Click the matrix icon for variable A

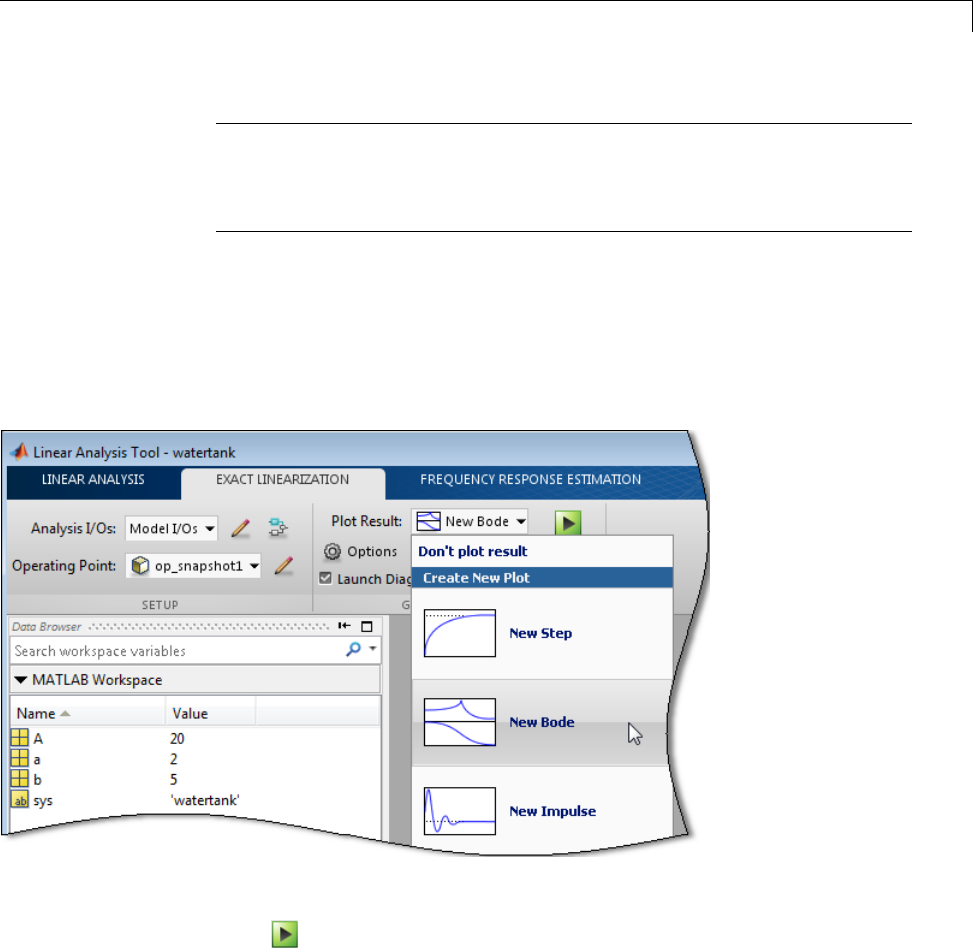[20, 737]
